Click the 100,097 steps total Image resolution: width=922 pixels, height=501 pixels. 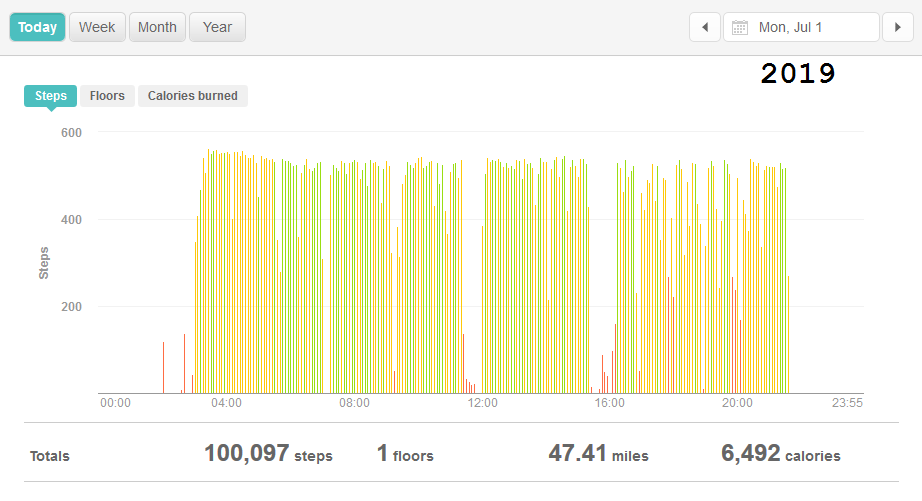coord(268,454)
